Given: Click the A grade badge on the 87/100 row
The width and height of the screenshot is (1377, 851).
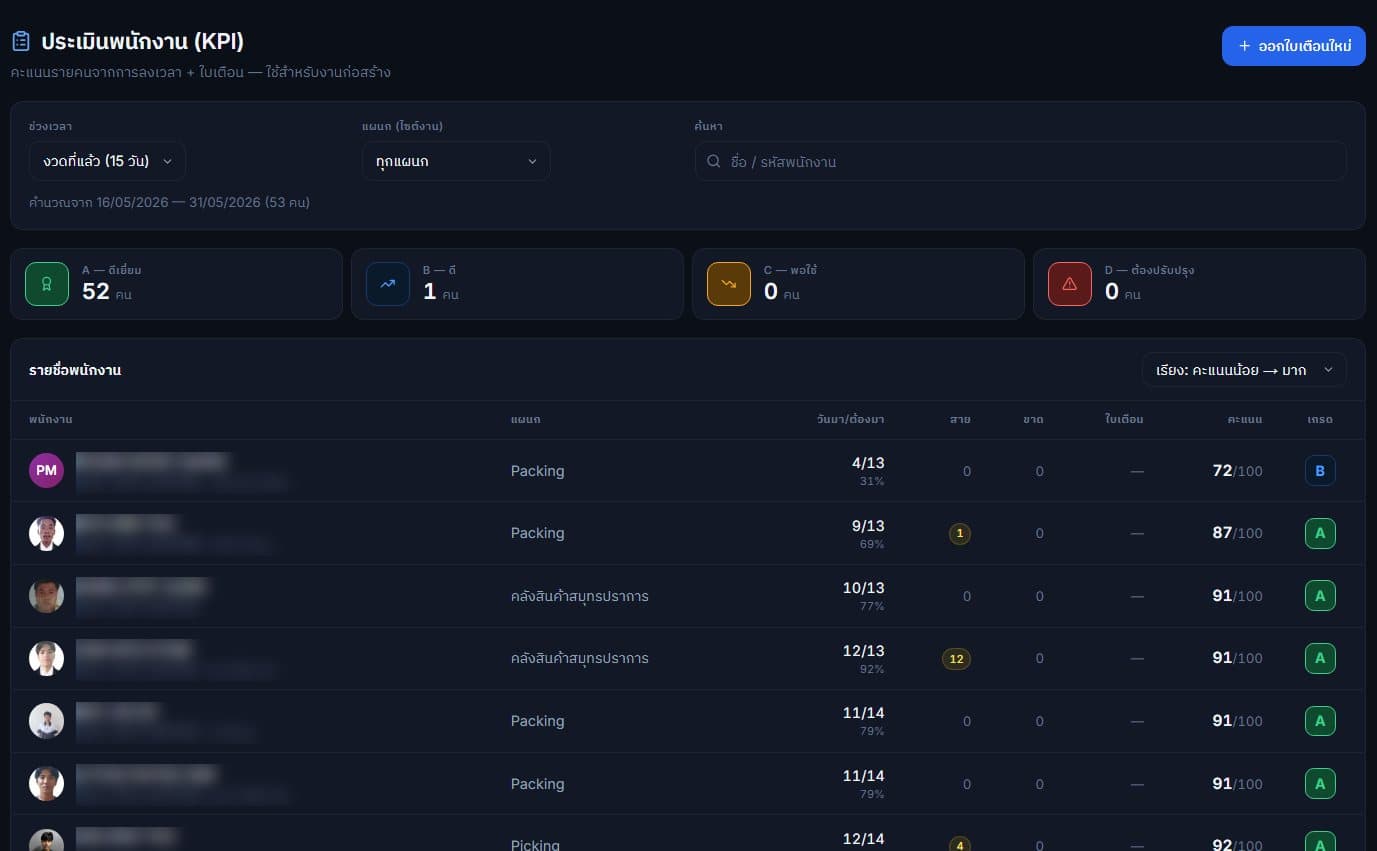Looking at the screenshot, I should pos(1320,533).
